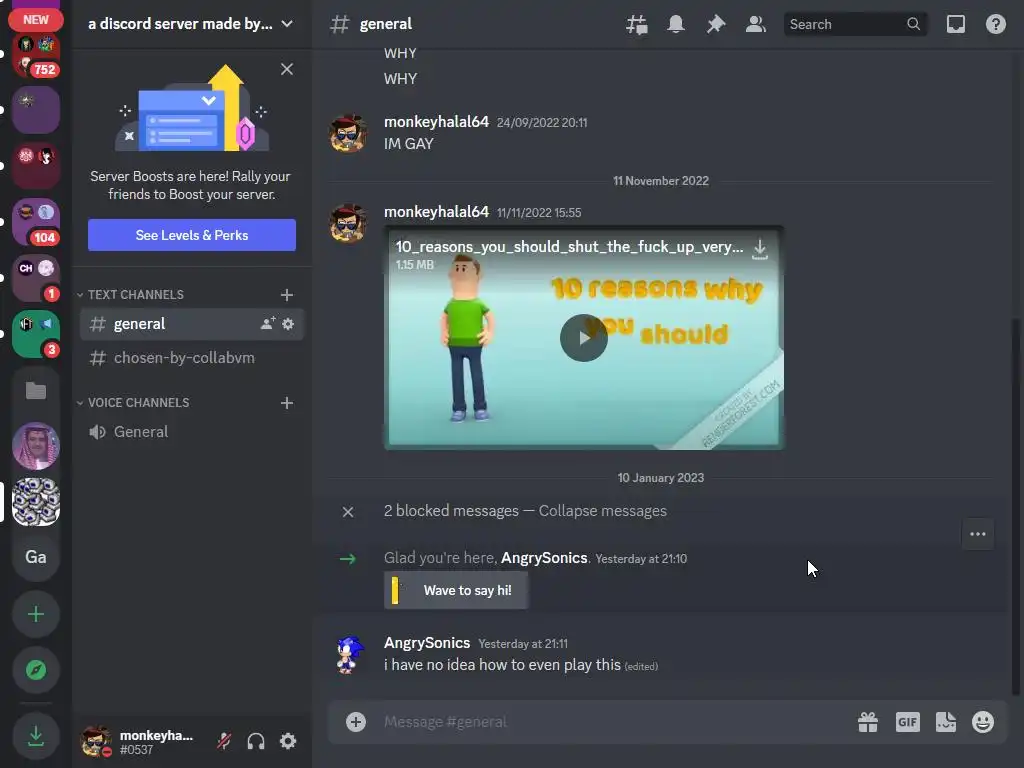Click See Levels & Perks button
The image size is (1024, 768).
pyautogui.click(x=192, y=235)
